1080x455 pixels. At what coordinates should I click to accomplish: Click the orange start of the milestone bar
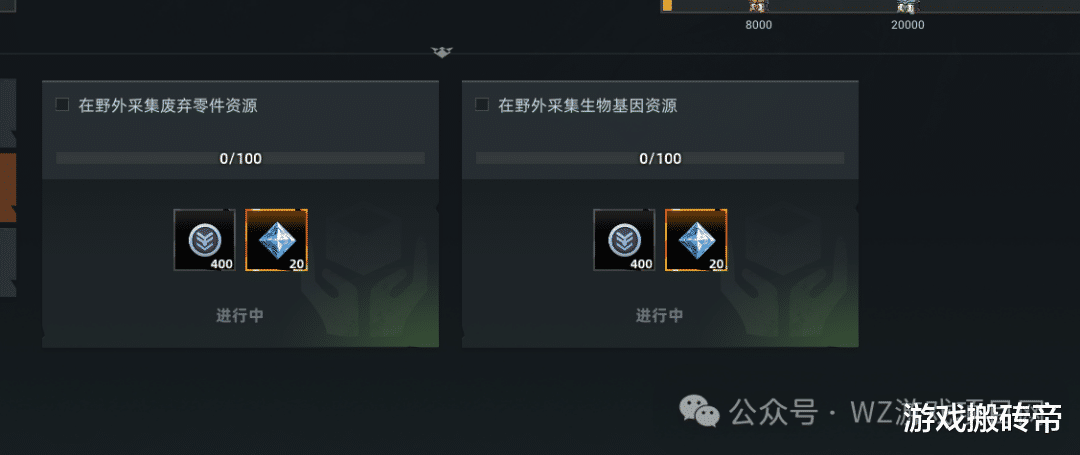[667, 6]
